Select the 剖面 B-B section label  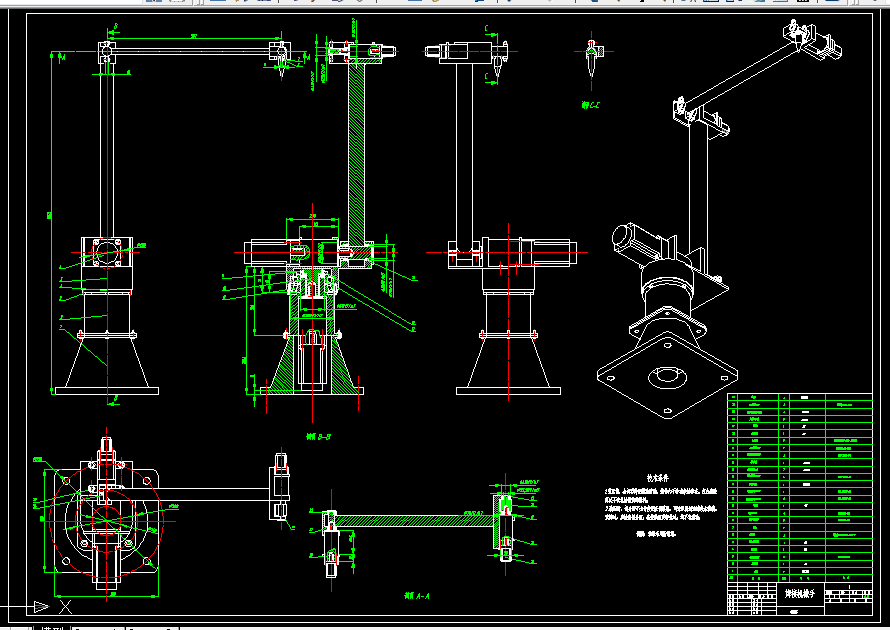[x=318, y=436]
